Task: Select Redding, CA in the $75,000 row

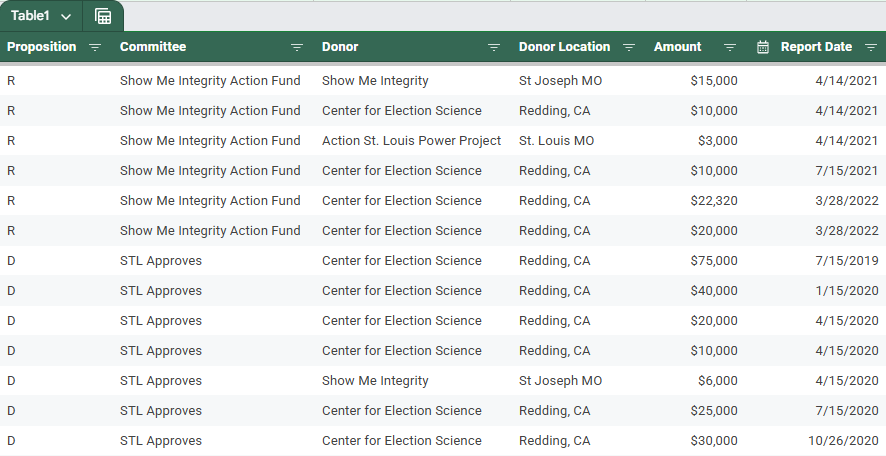Action: click(x=554, y=260)
